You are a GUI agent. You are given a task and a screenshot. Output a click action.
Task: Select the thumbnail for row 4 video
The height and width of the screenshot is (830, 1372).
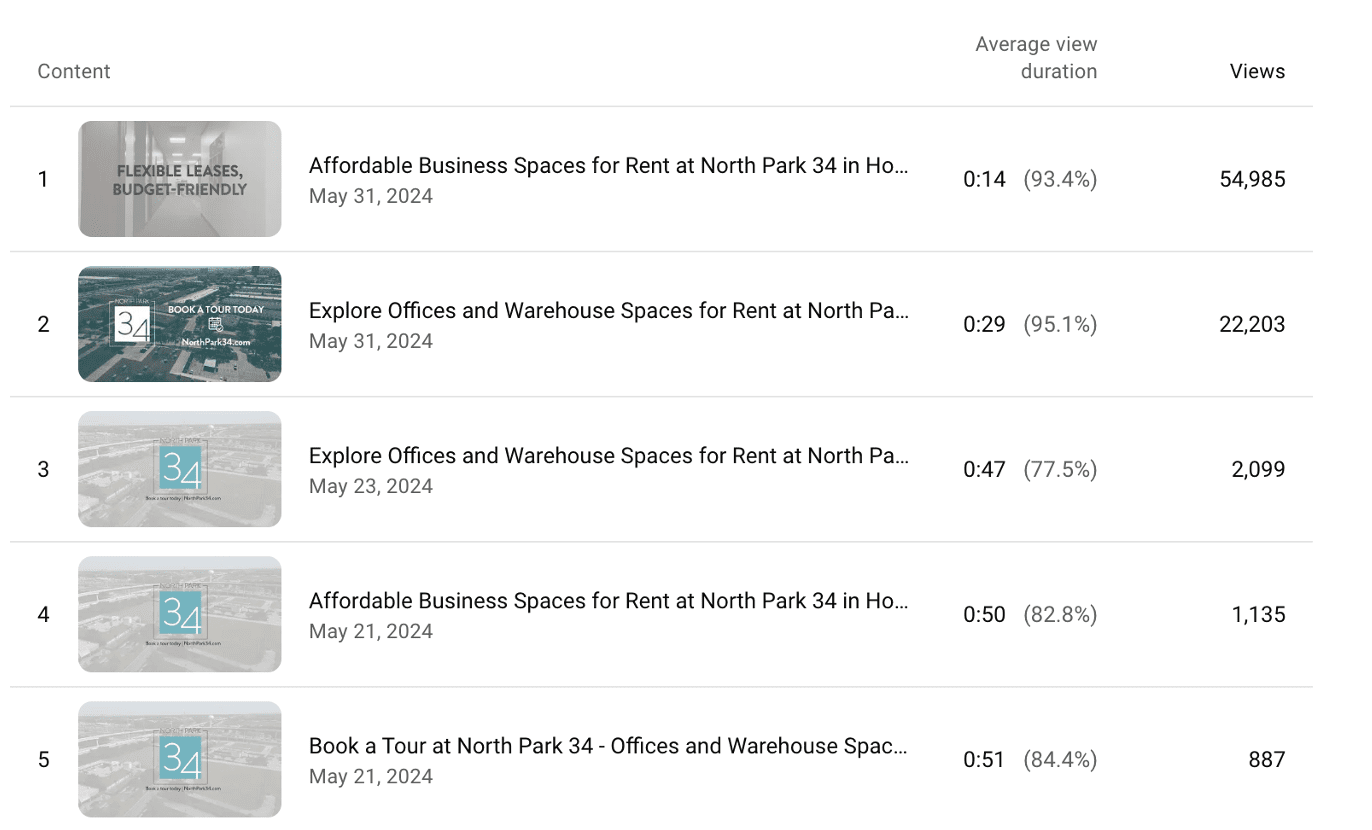[x=179, y=613]
